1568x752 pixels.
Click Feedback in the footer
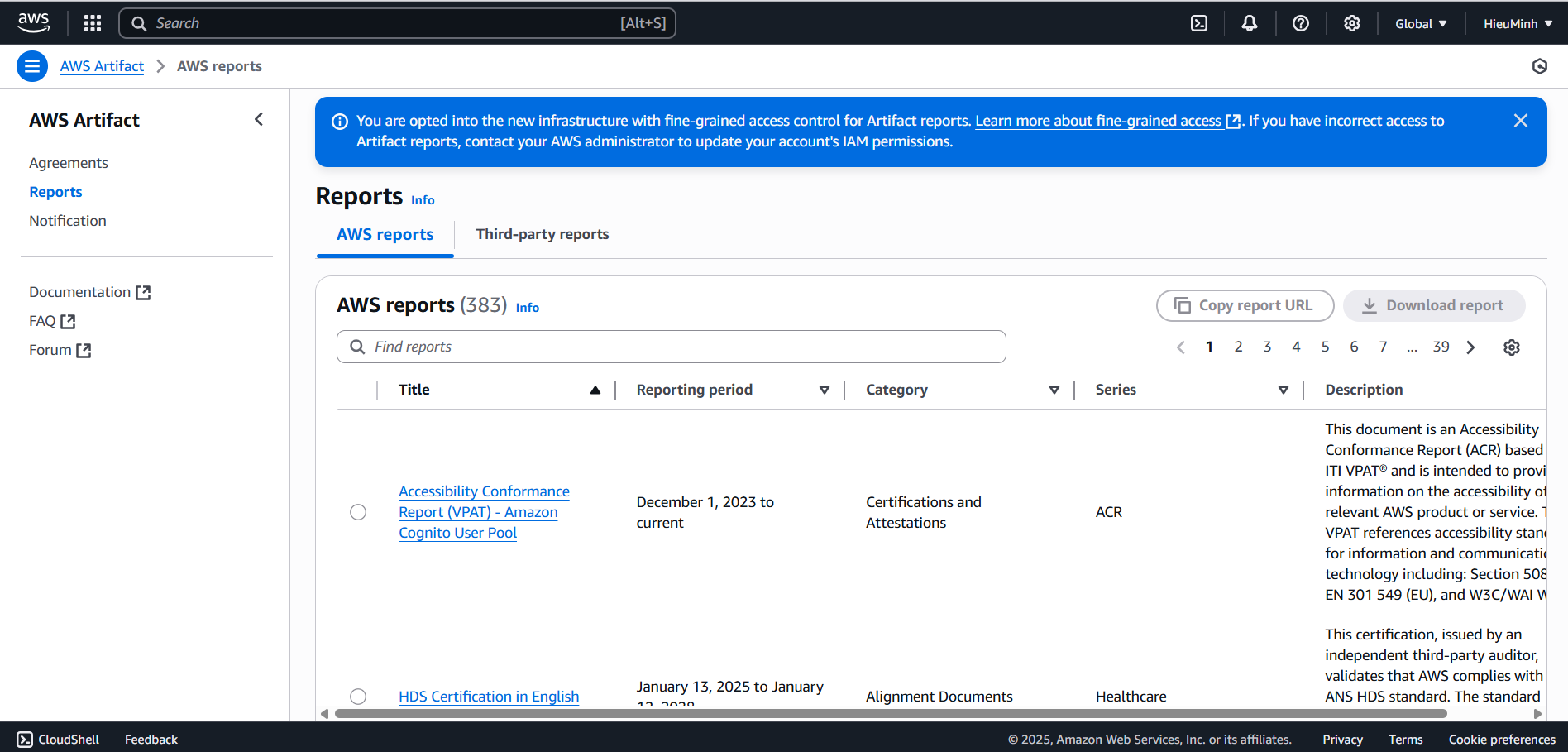[151, 740]
